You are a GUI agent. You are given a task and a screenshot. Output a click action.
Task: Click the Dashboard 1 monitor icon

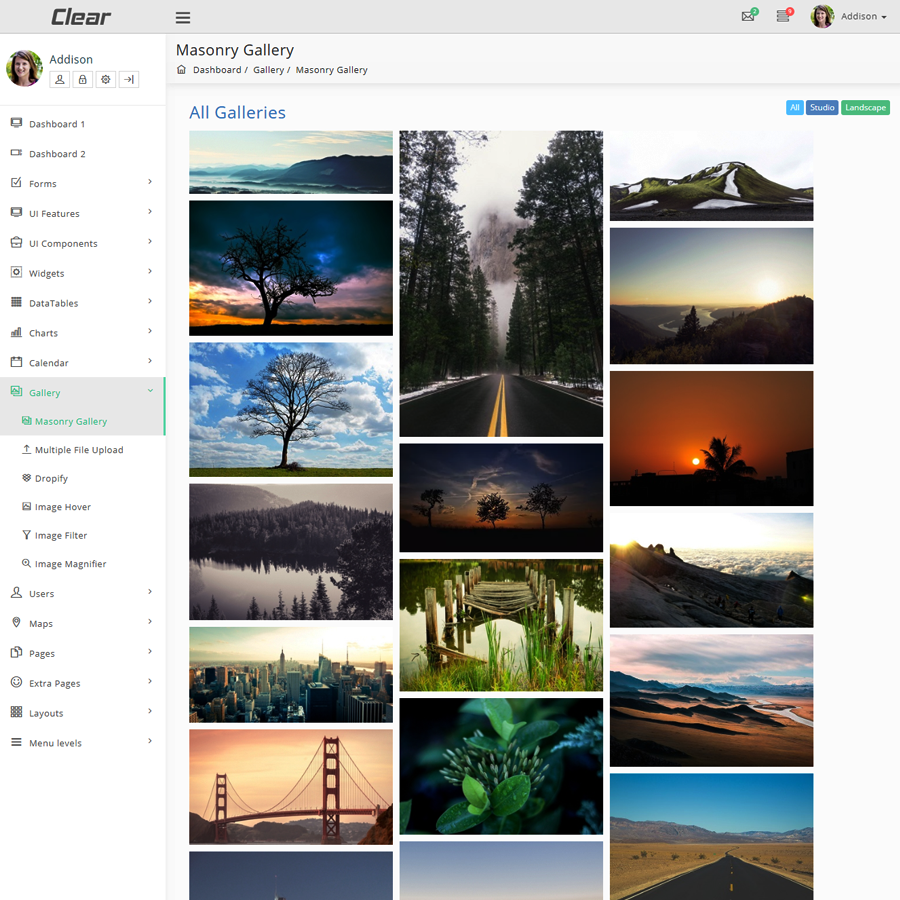pyautogui.click(x=16, y=123)
